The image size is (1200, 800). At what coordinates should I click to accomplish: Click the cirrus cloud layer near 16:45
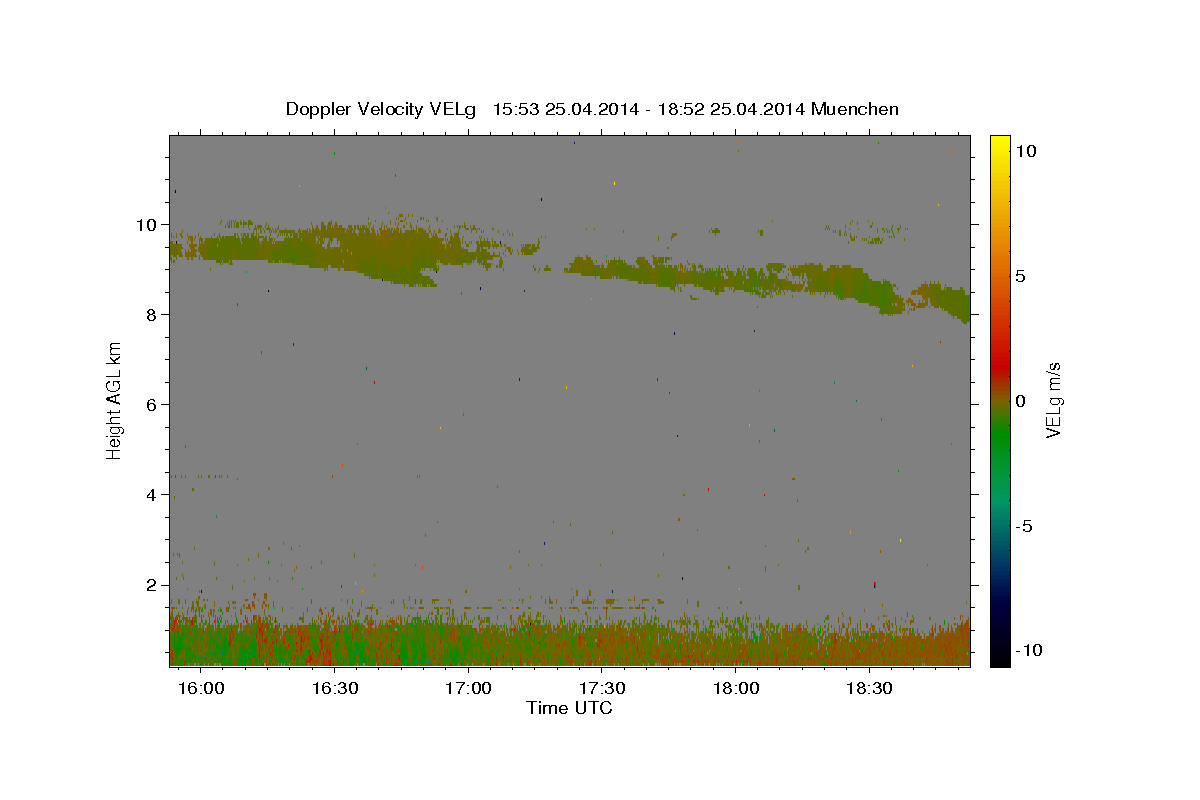[400, 250]
